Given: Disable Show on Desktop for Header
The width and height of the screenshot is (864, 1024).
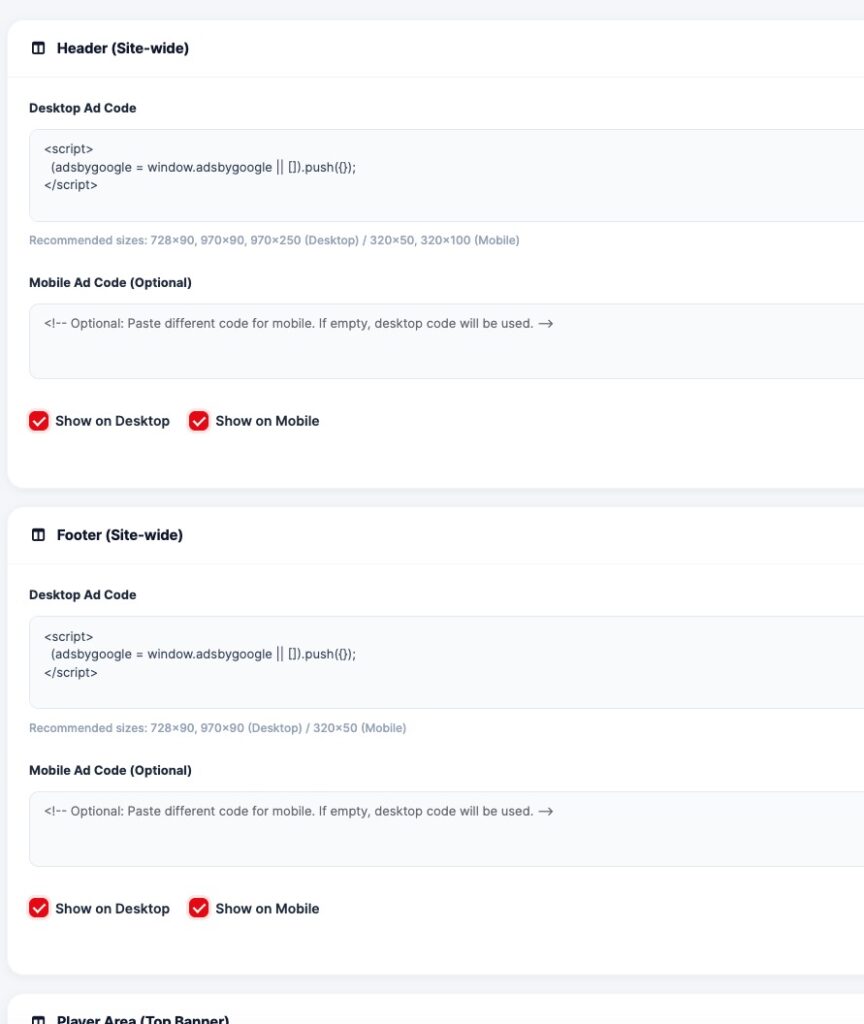Looking at the screenshot, I should [39, 421].
